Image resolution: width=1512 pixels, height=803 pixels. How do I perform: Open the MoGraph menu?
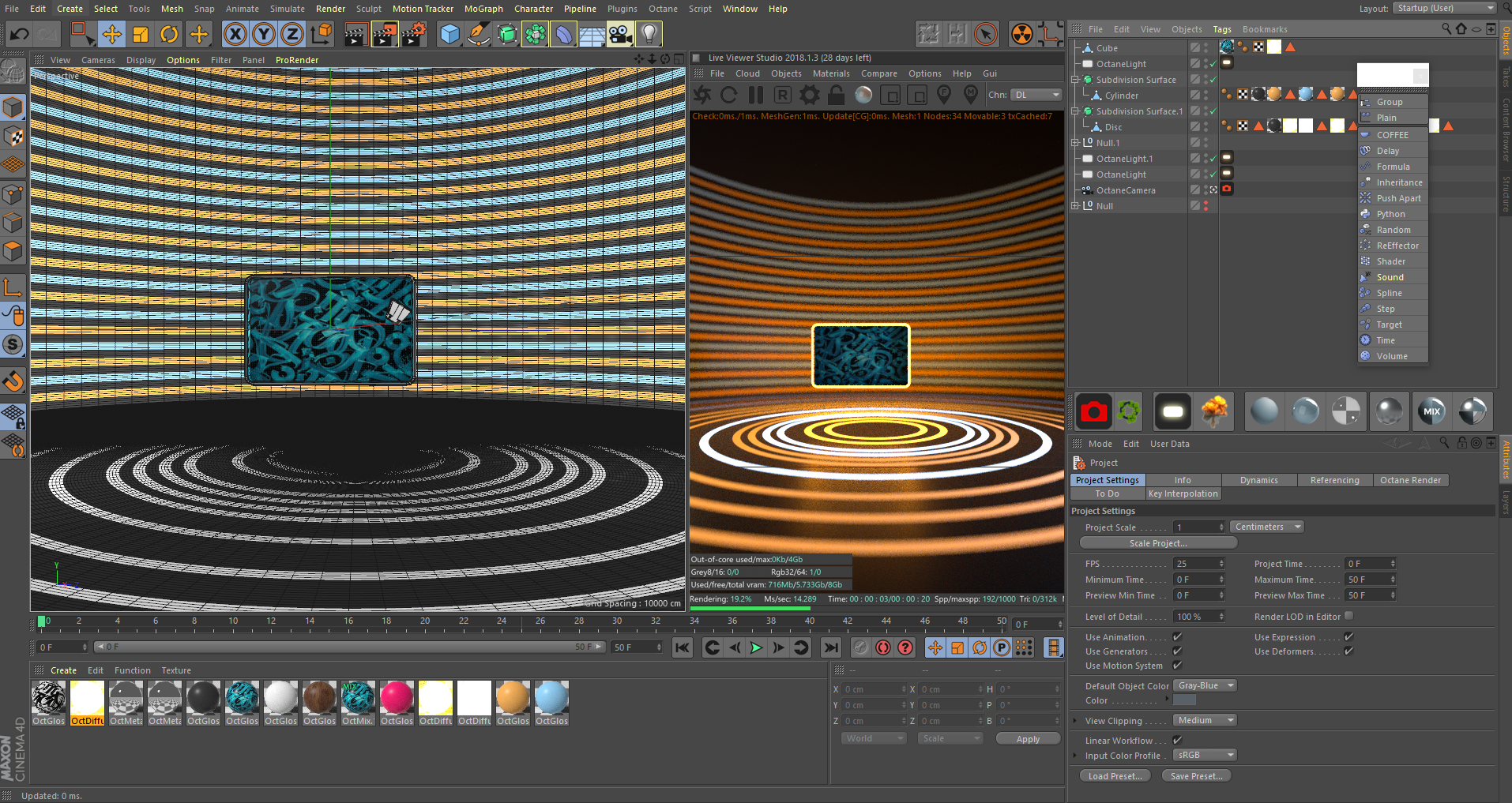(483, 9)
